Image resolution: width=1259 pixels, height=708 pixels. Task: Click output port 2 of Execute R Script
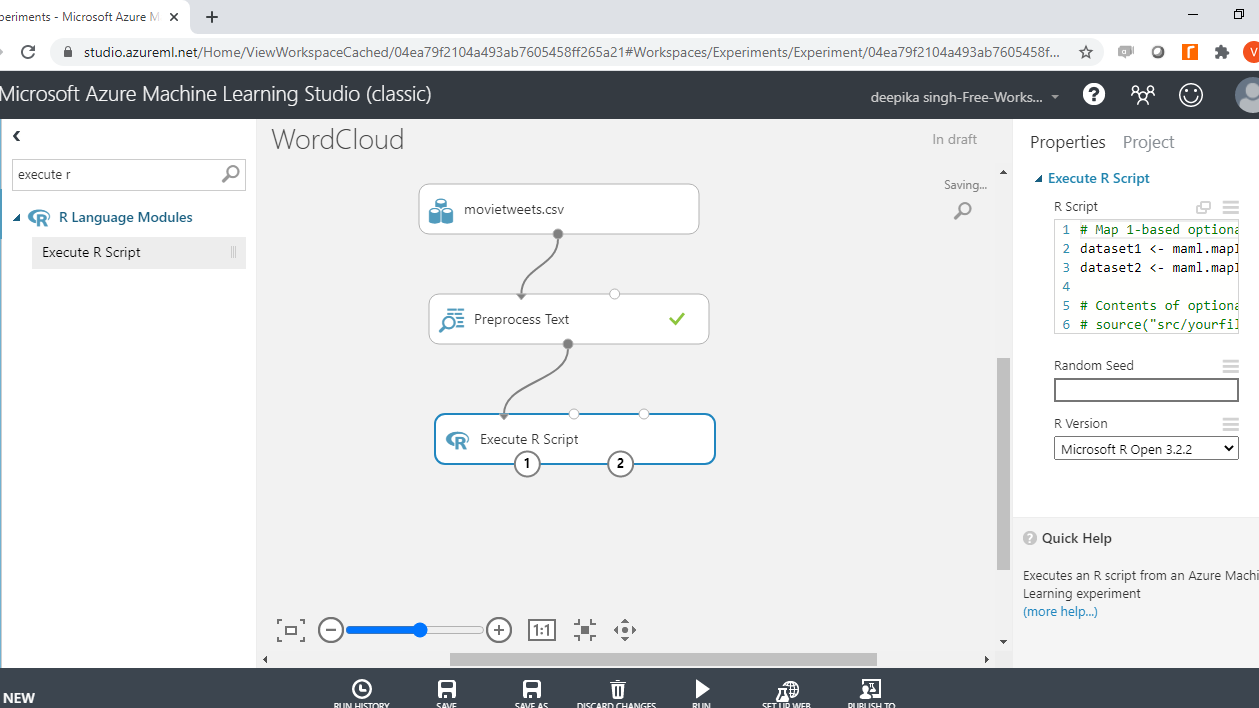click(620, 463)
